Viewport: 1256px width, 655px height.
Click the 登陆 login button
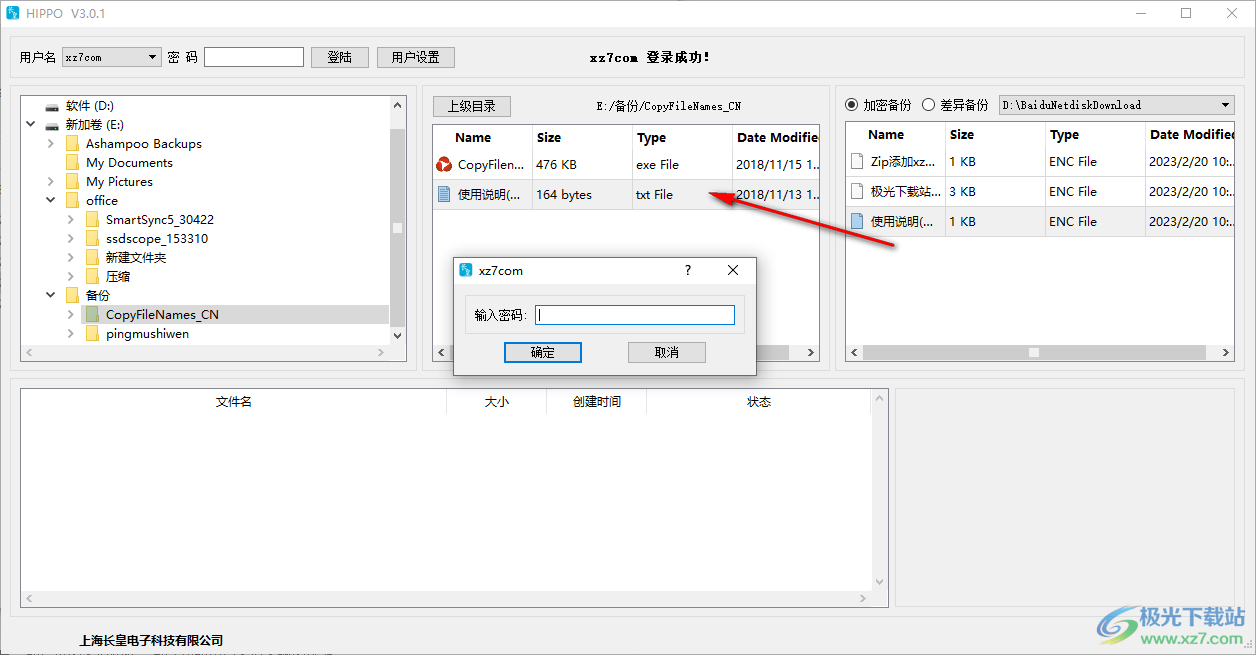click(x=340, y=58)
